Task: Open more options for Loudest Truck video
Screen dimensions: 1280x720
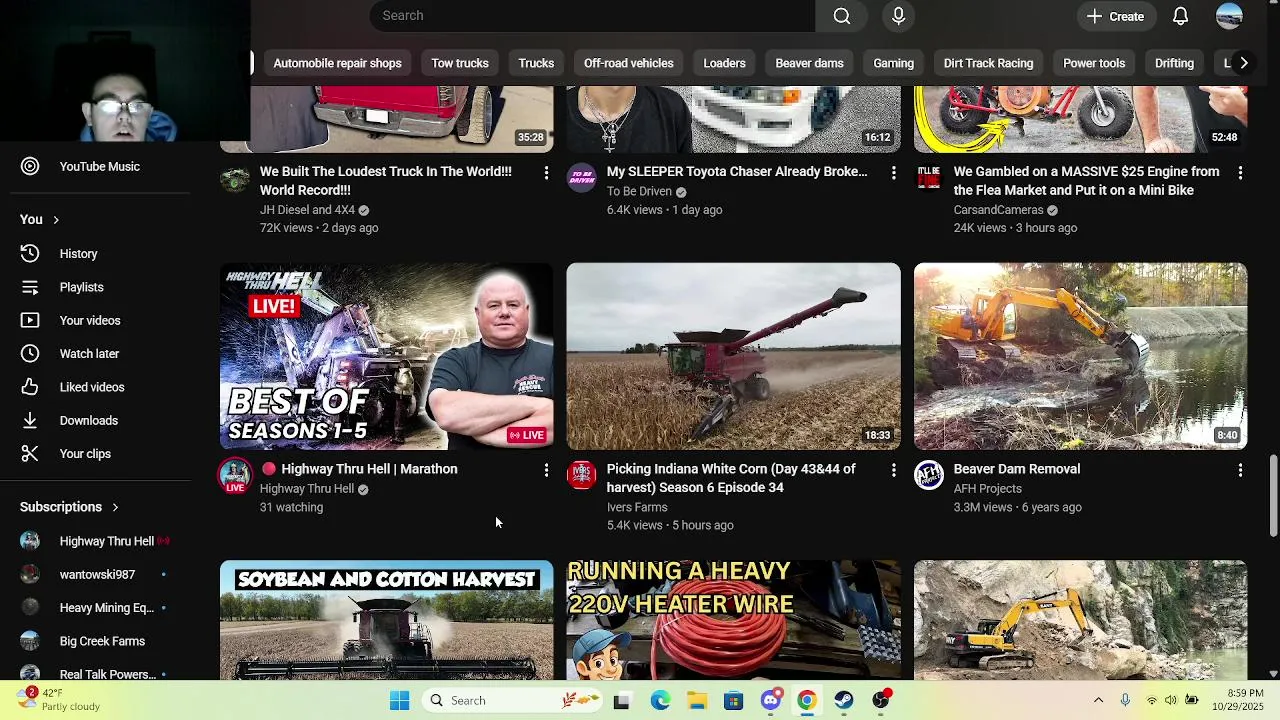Action: point(546,173)
